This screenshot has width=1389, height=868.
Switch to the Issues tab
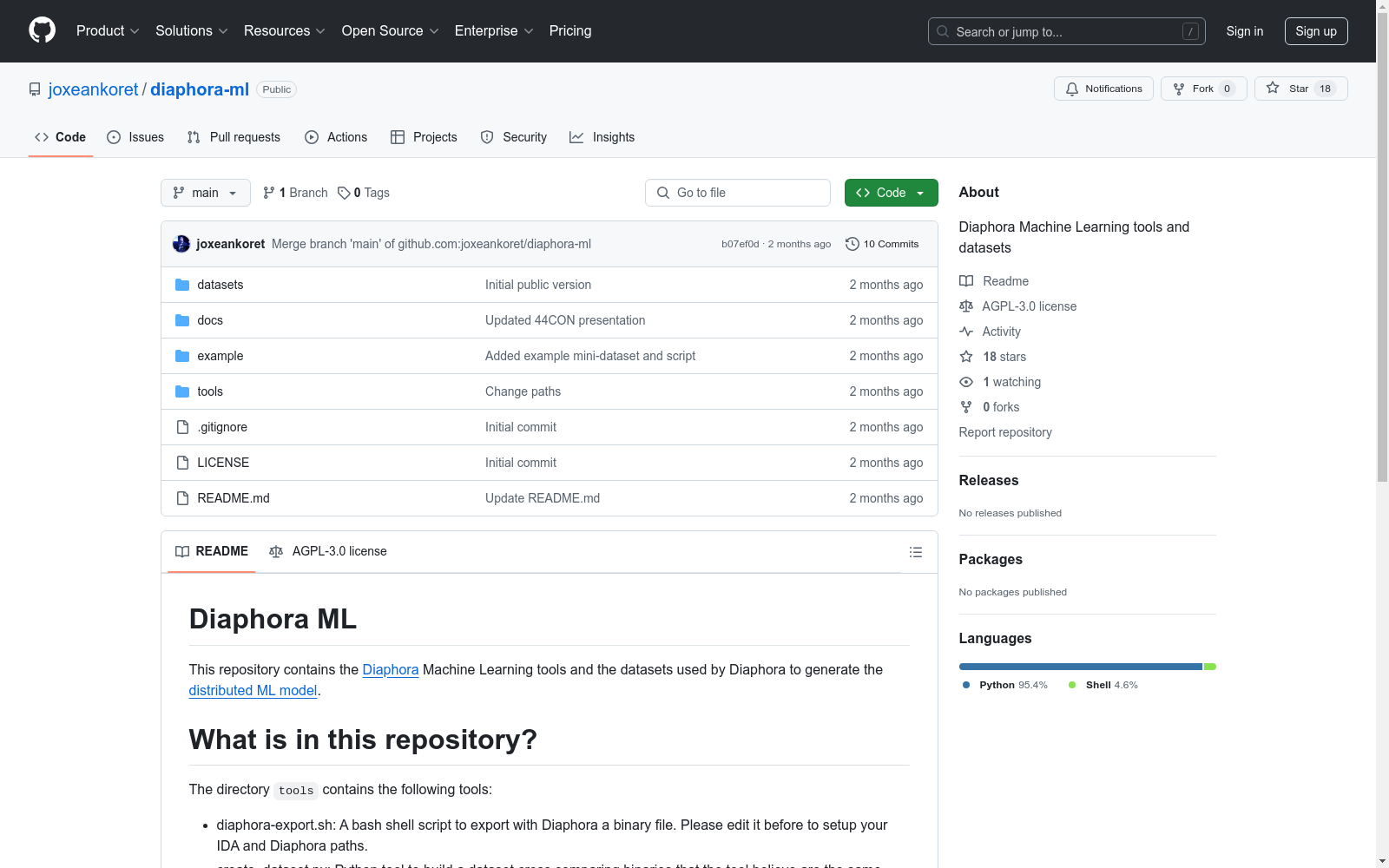[x=135, y=137]
